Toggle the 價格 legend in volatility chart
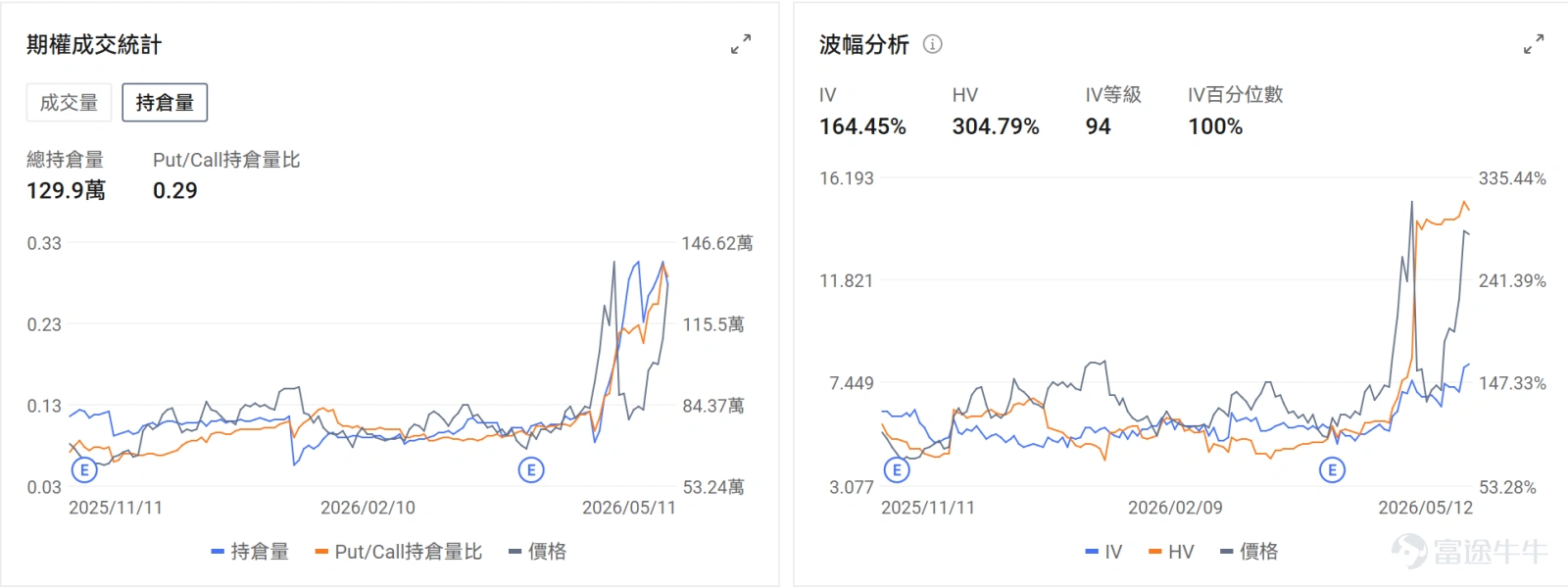This screenshot has height=587, width=1568. (x=1249, y=552)
